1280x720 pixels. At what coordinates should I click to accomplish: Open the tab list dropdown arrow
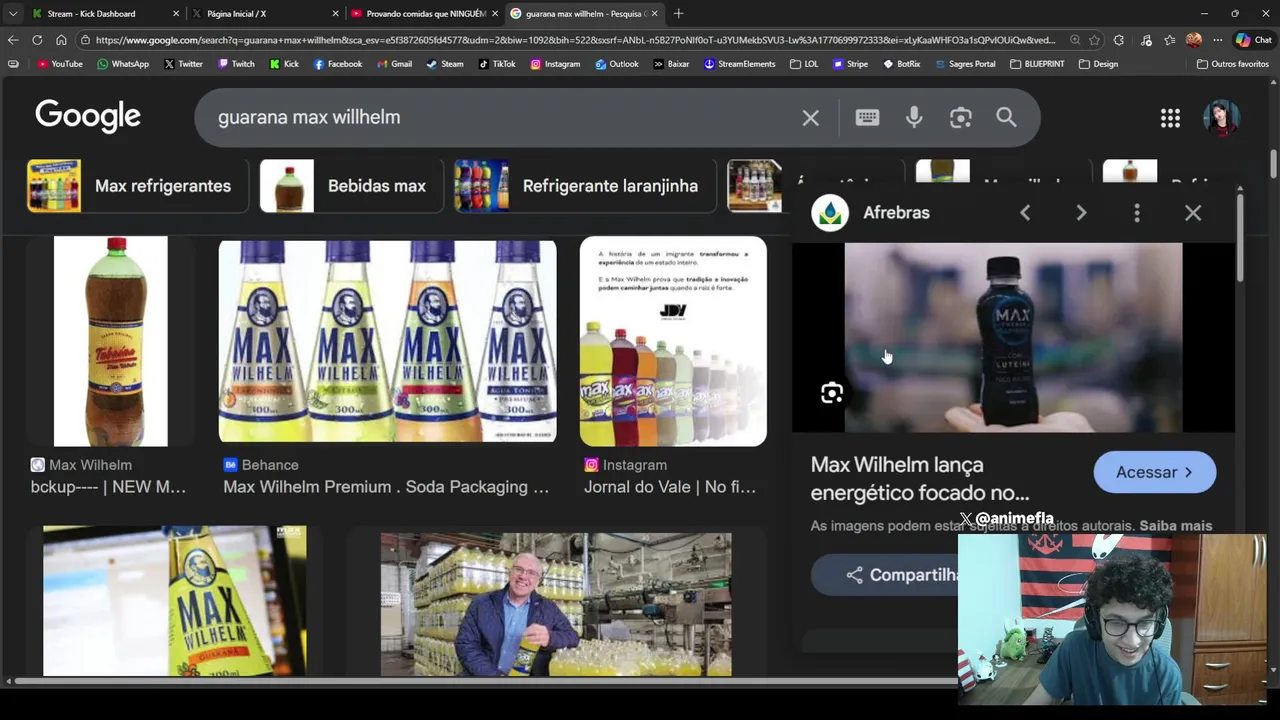[x=13, y=14]
